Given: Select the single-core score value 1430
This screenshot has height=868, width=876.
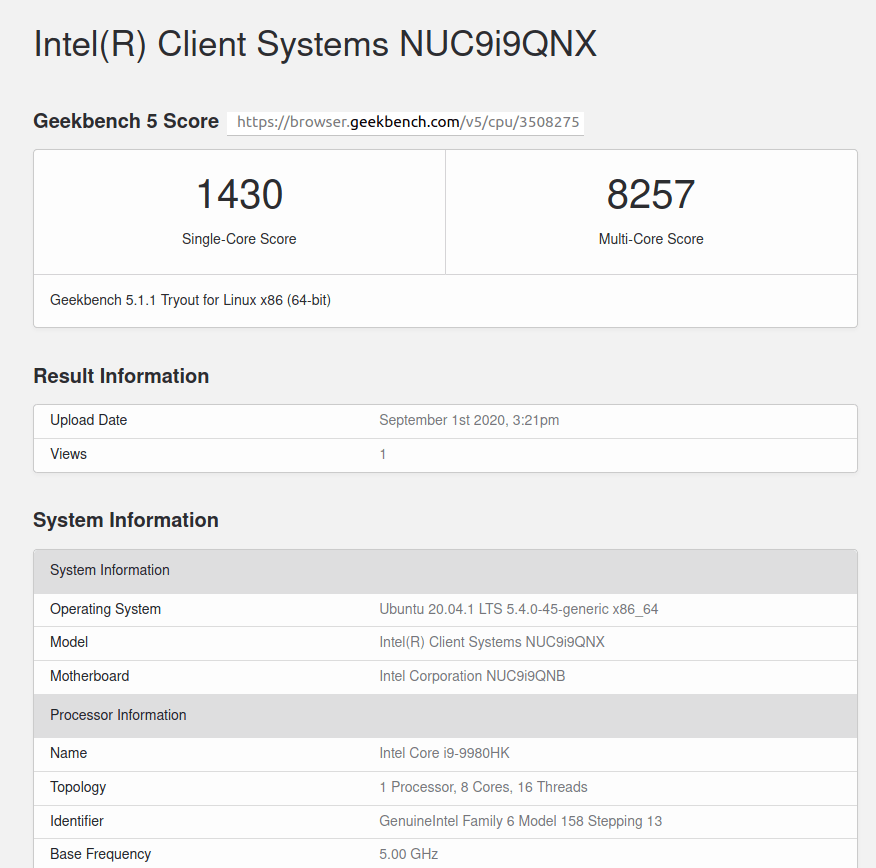Looking at the screenshot, I should pyautogui.click(x=239, y=194).
